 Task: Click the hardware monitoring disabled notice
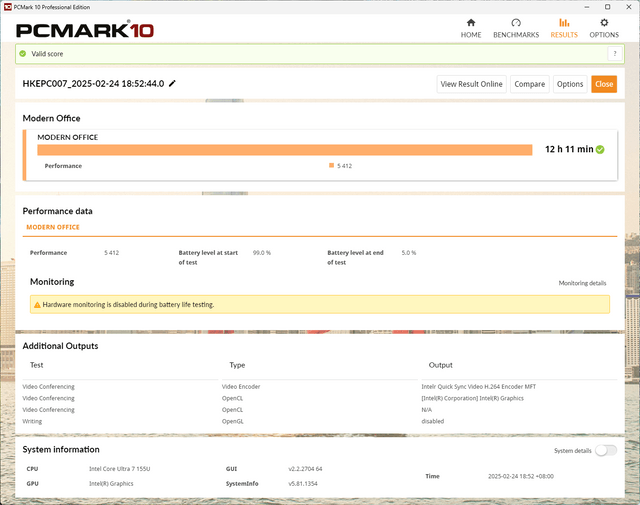pyautogui.click(x=320, y=305)
